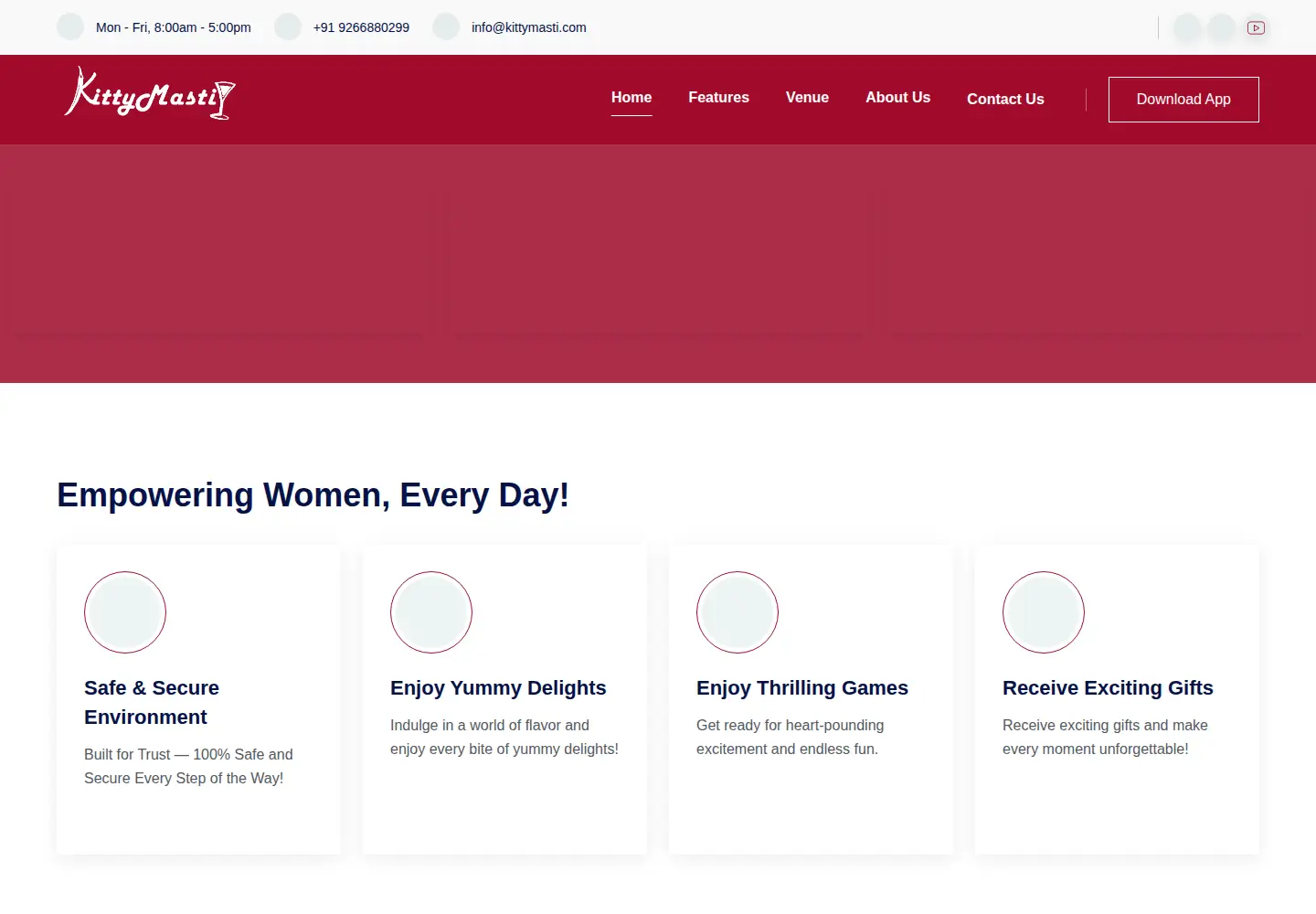Screen dimensions: 1316x914
Task: Open the Venue menu item
Action: (x=807, y=98)
